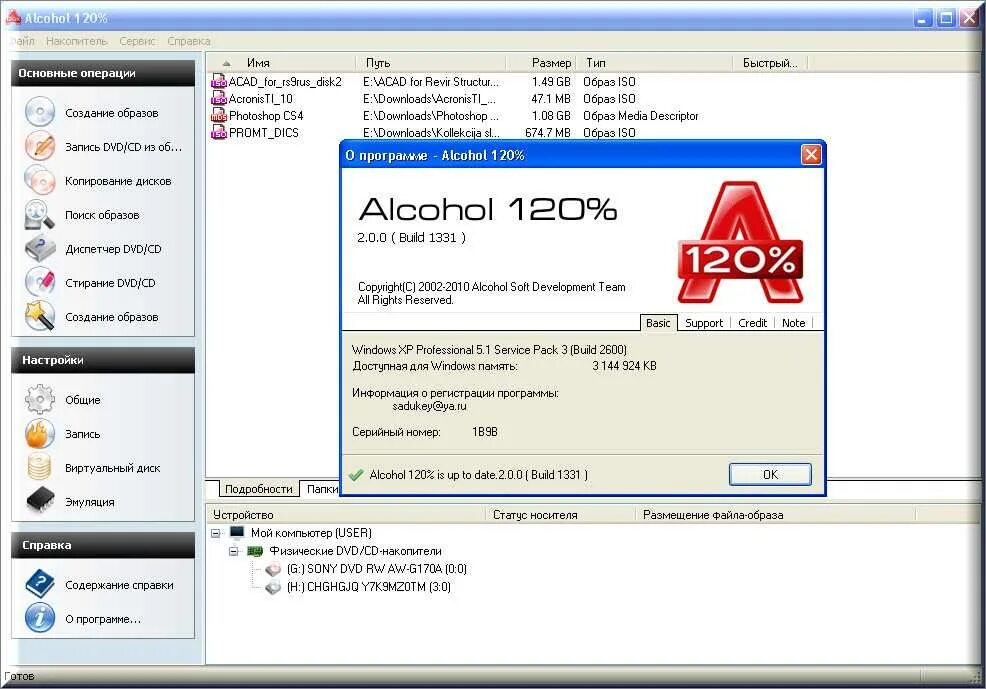The image size is (986, 689).
Task: Click the Мой компьютер monitor icon
Action: coord(237,532)
